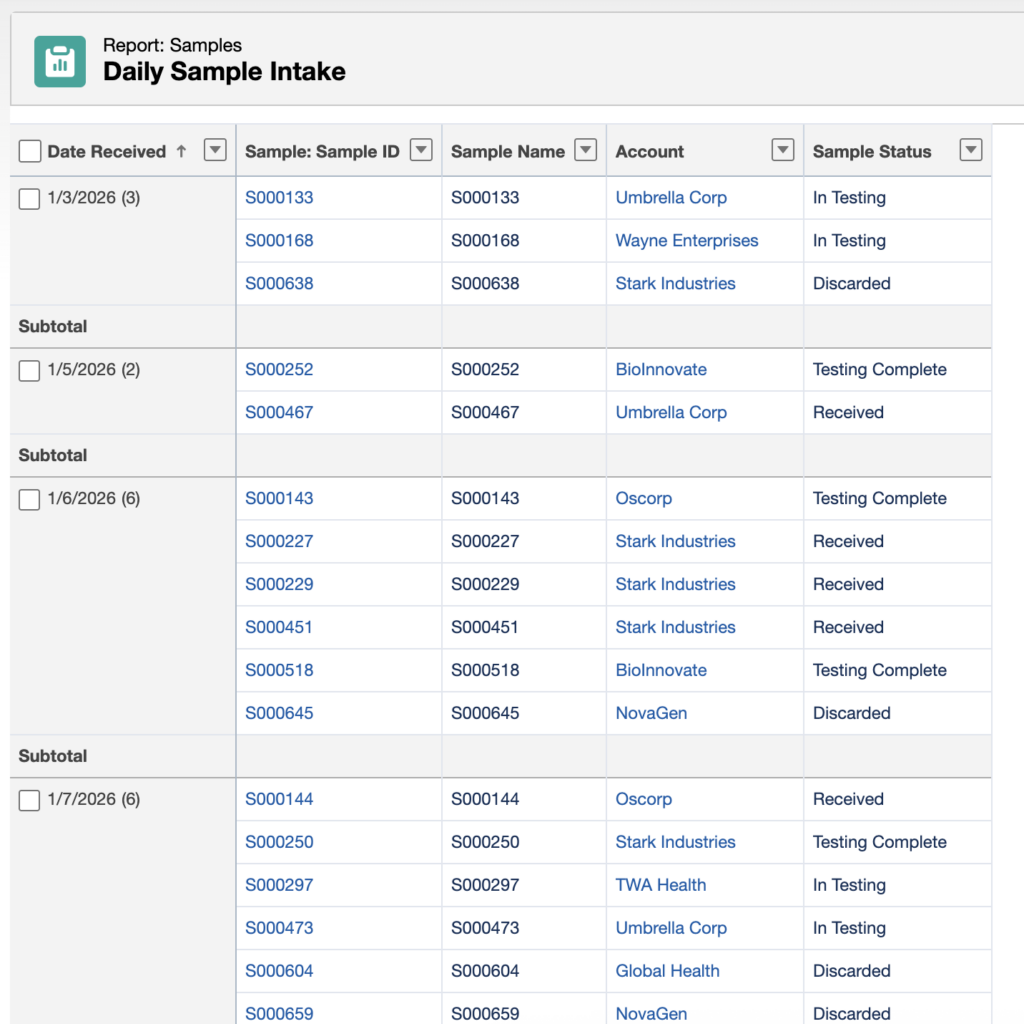Click the Sample Name column header label
The width and height of the screenshot is (1024, 1024).
(x=507, y=152)
